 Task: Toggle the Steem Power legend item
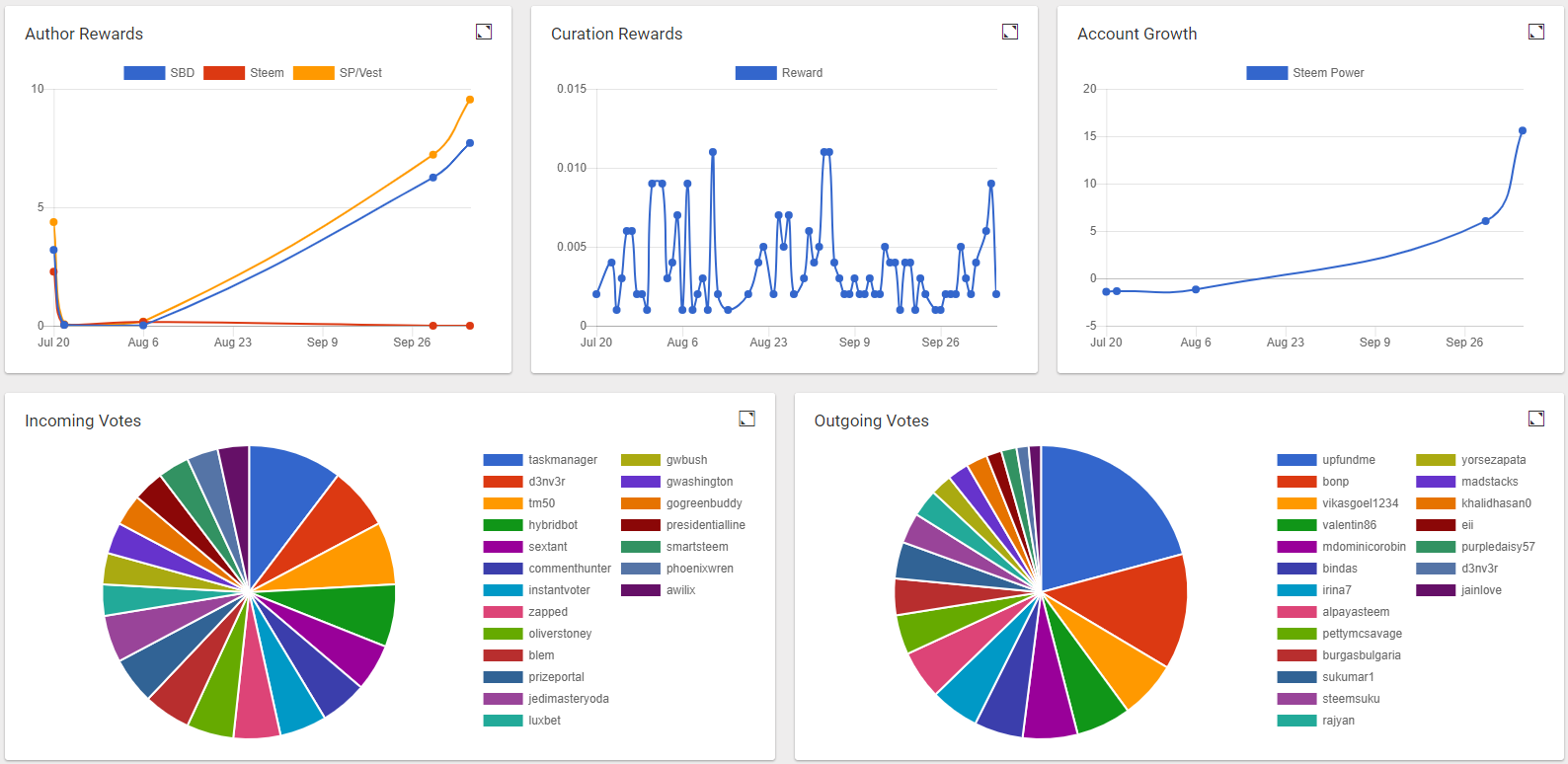(x=1305, y=73)
